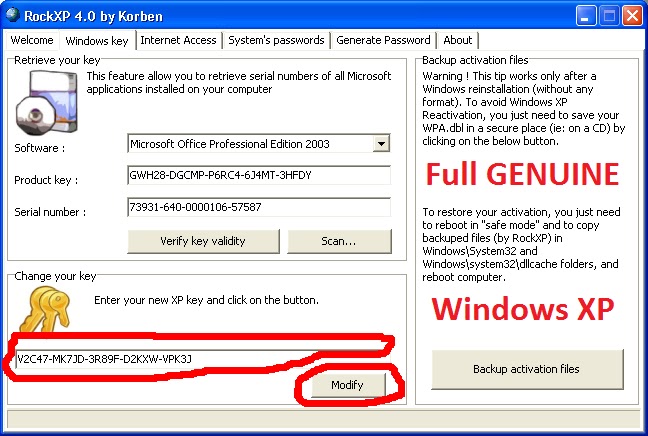This screenshot has width=648, height=436.
Task: Click the 'Software :' label
Action: pyautogui.click(x=40, y=148)
